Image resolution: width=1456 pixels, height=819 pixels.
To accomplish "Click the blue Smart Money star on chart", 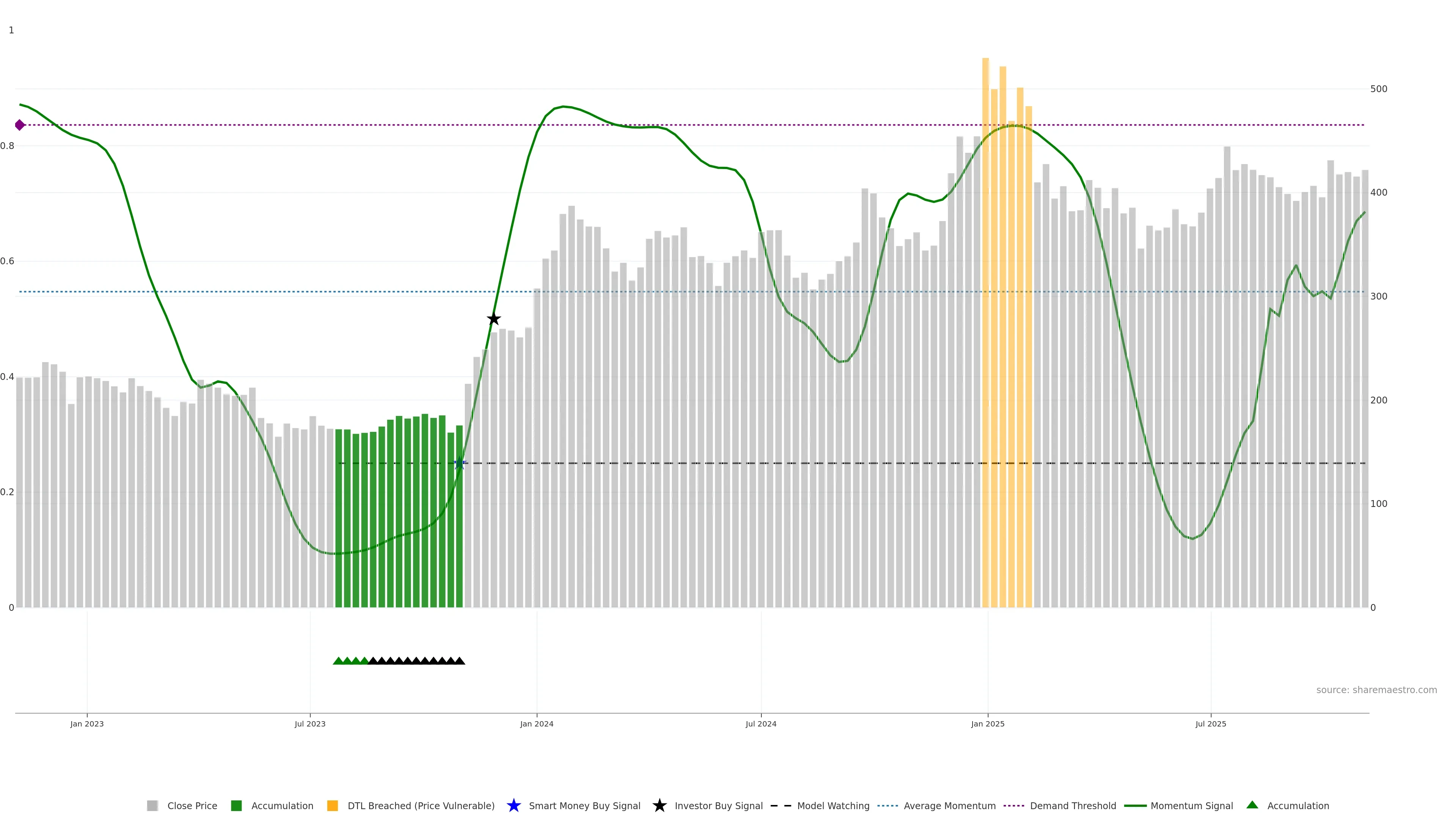I will (x=460, y=463).
